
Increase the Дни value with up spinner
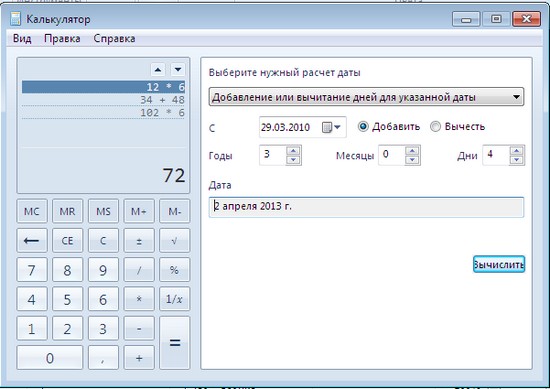(516, 151)
